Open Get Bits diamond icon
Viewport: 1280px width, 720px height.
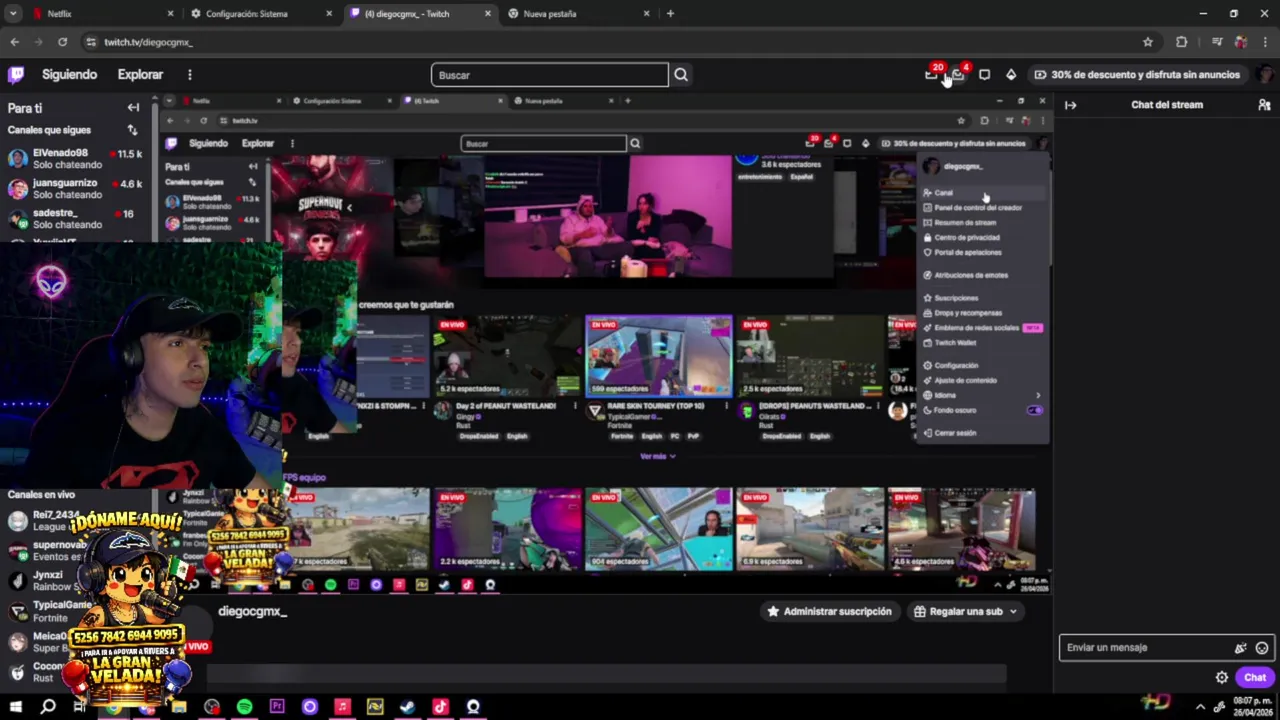(x=1011, y=75)
